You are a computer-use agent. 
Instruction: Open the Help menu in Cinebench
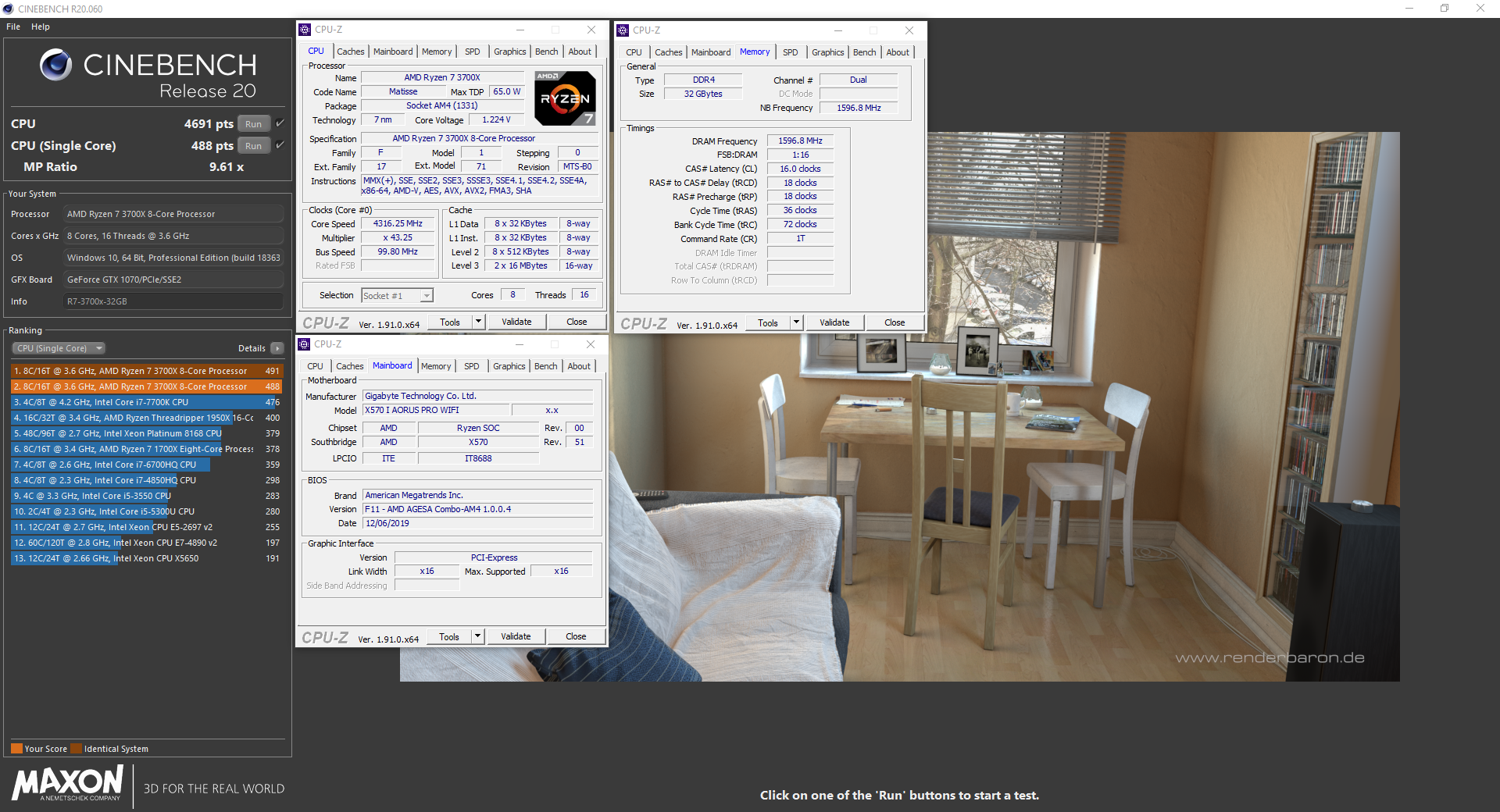coord(41,27)
